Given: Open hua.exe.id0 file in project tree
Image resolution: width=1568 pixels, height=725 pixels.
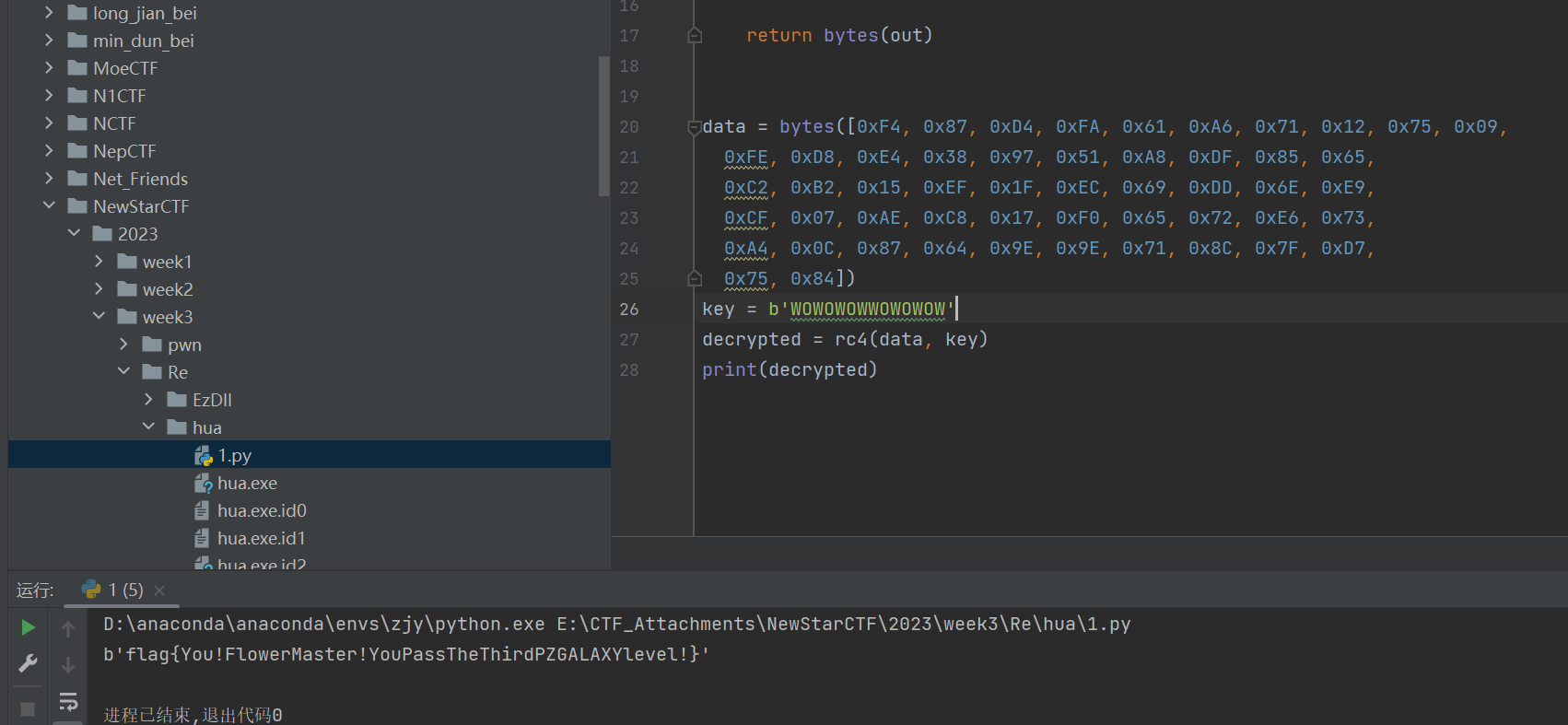Looking at the screenshot, I should 262,510.
